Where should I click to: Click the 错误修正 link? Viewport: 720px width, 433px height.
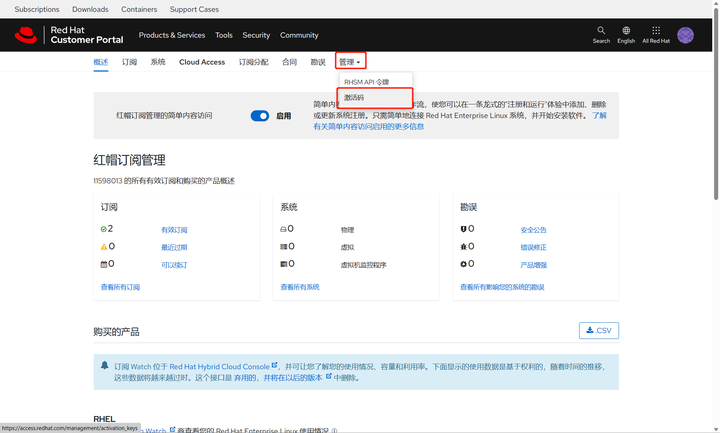534,247
